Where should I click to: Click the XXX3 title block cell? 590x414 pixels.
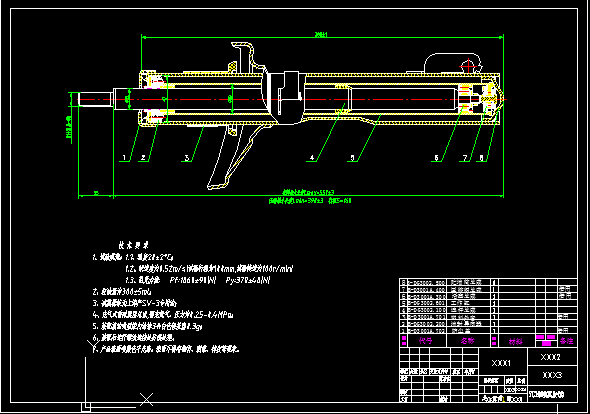click(x=552, y=375)
